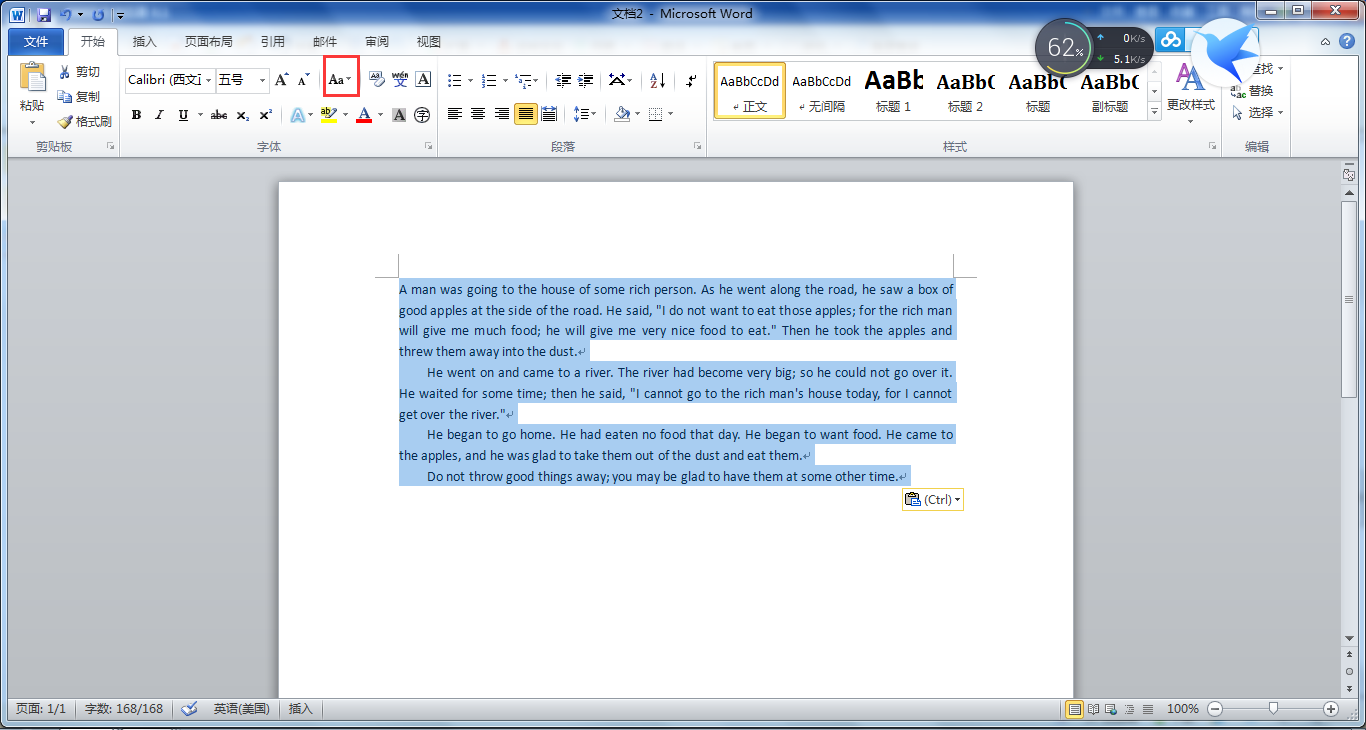1366x730 pixels.
Task: Click the Save icon in quick access toolbar
Action: [x=43, y=15]
